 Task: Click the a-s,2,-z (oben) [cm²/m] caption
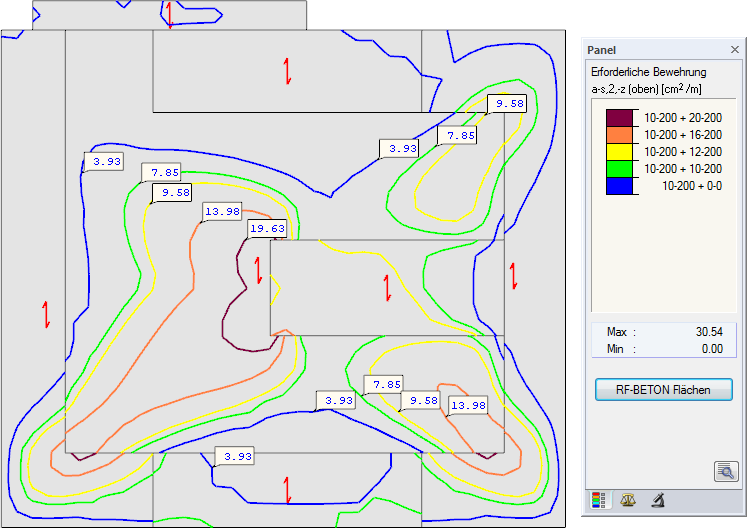click(646, 89)
